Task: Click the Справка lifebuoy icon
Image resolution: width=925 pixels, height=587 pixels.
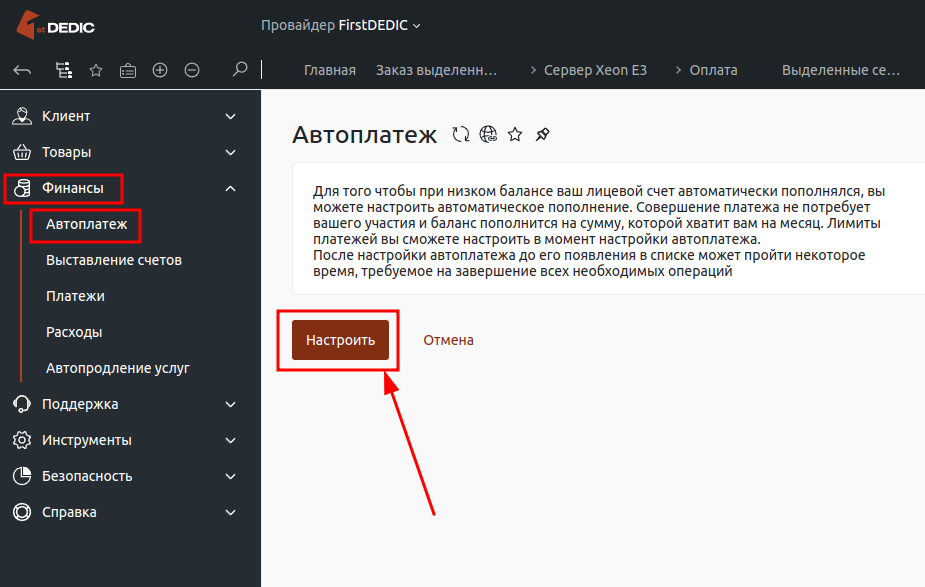Action: click(x=22, y=512)
